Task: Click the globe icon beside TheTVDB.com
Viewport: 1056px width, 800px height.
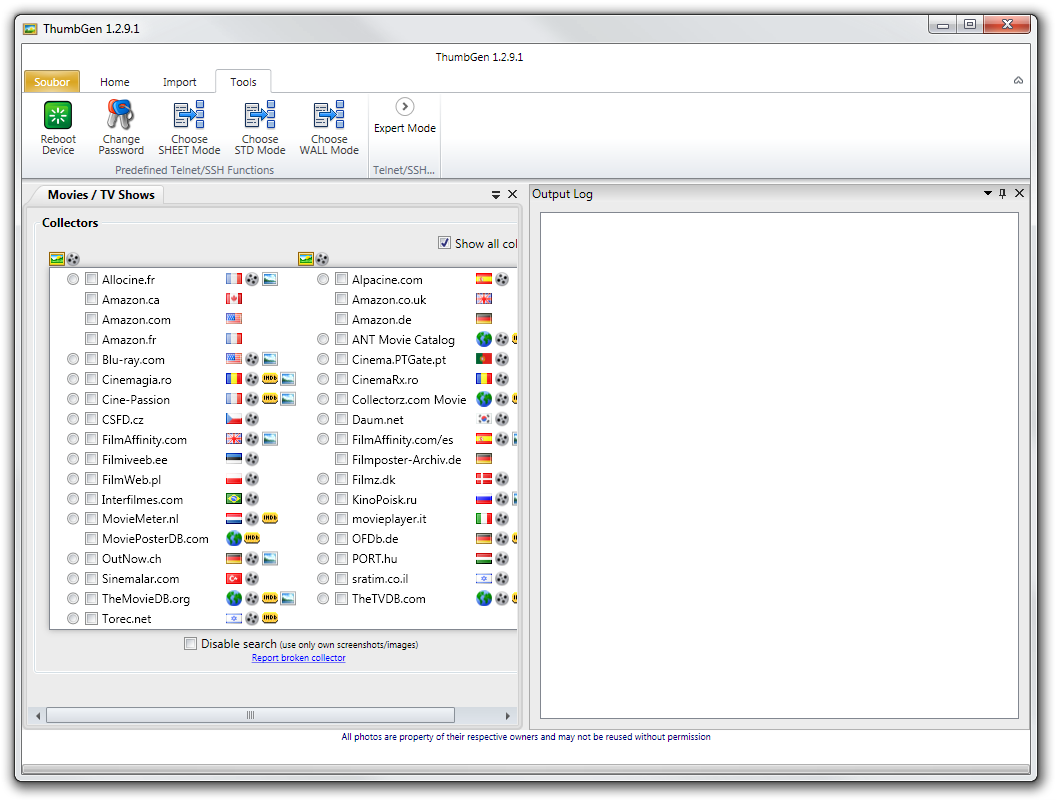Action: (484, 598)
